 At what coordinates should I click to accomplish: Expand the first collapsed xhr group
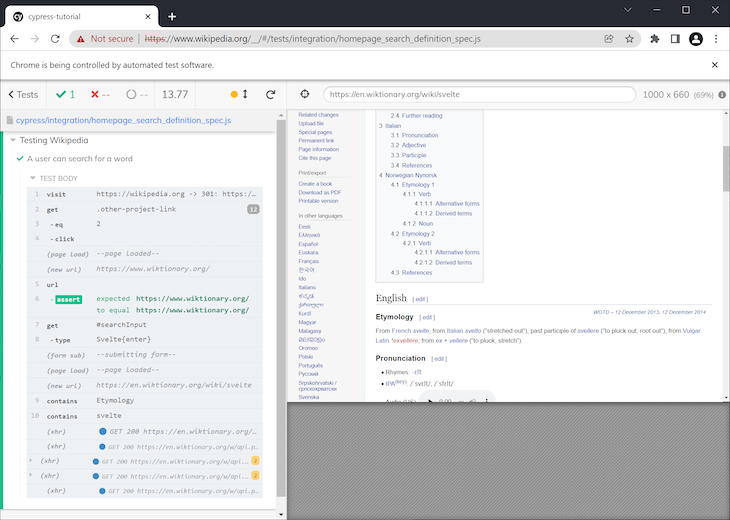(31, 460)
